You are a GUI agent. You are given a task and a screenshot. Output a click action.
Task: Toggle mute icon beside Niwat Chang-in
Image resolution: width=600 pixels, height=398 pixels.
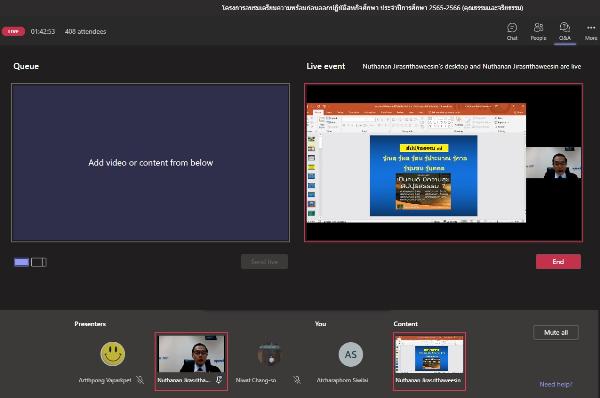(297, 380)
